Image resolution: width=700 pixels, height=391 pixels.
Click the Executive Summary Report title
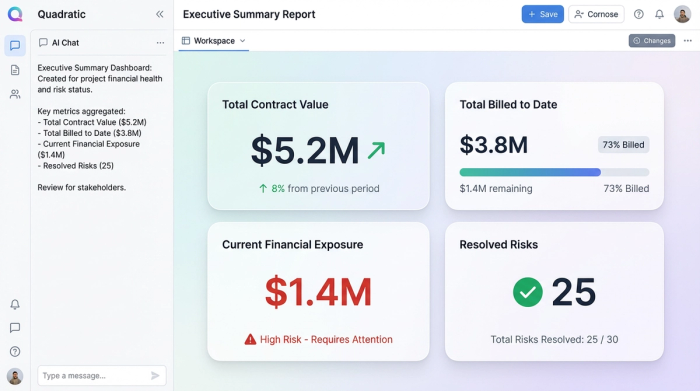(249, 14)
